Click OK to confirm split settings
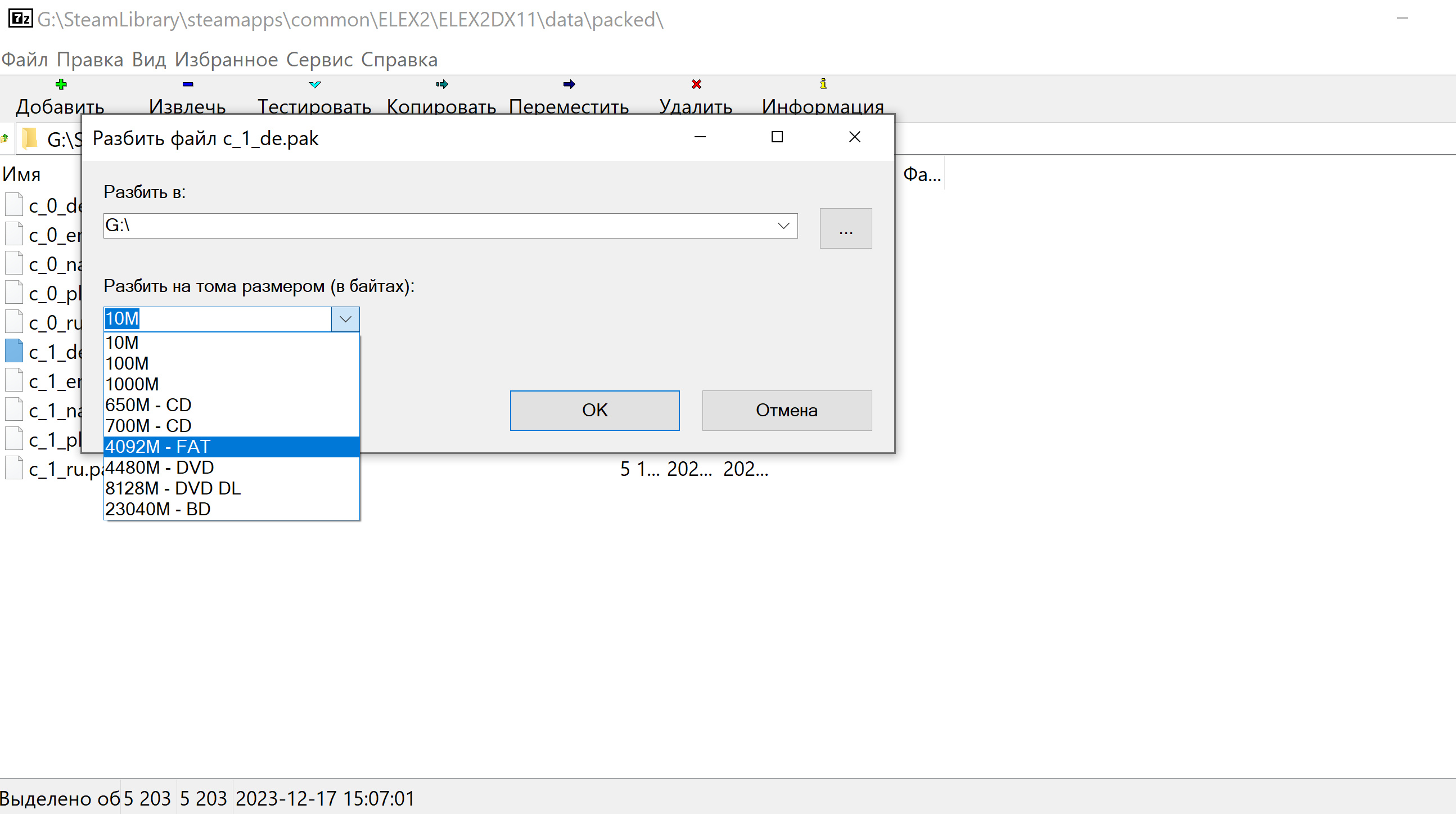The image size is (1456, 814). click(x=594, y=409)
